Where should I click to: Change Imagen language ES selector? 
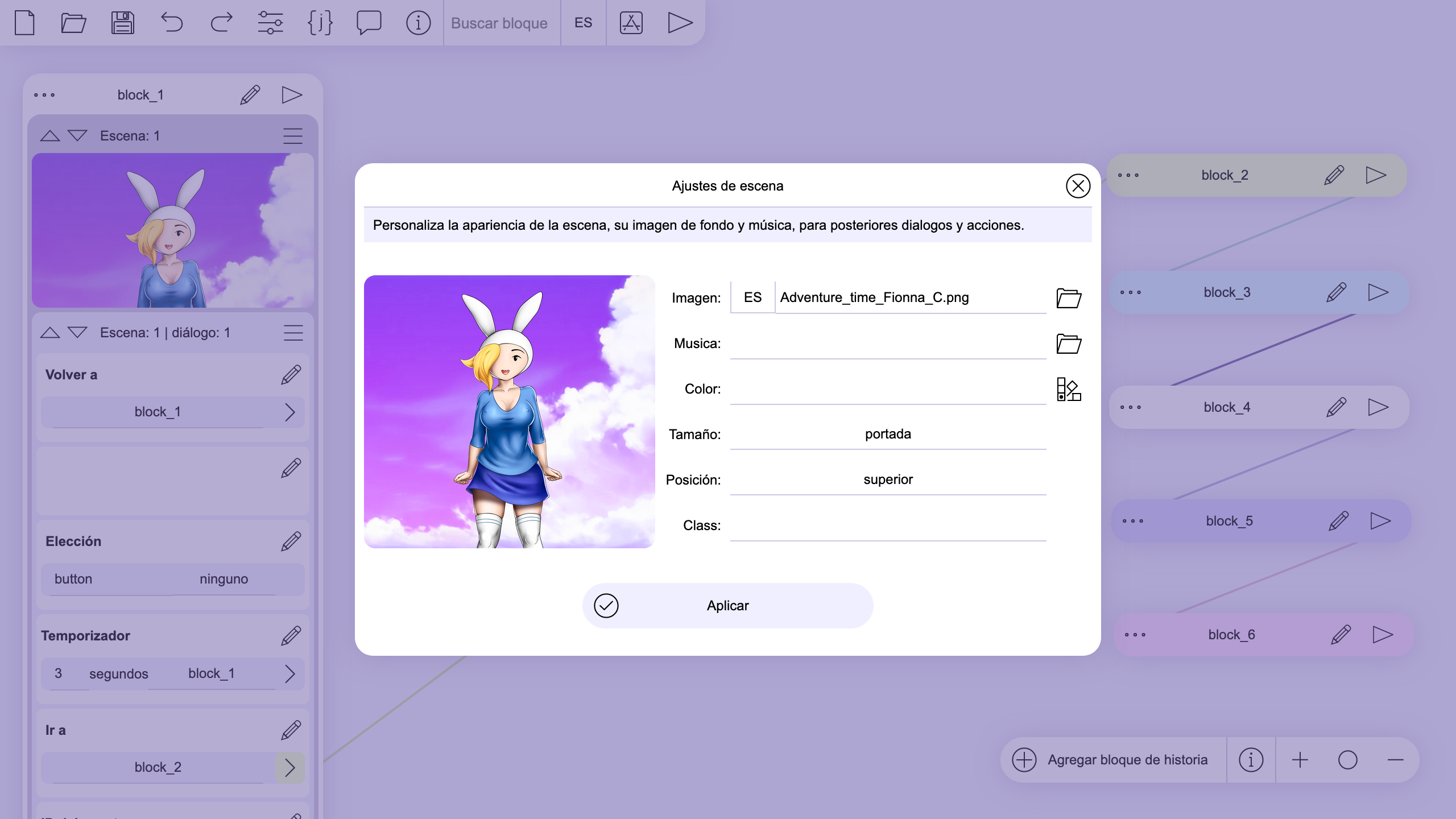pos(752,297)
